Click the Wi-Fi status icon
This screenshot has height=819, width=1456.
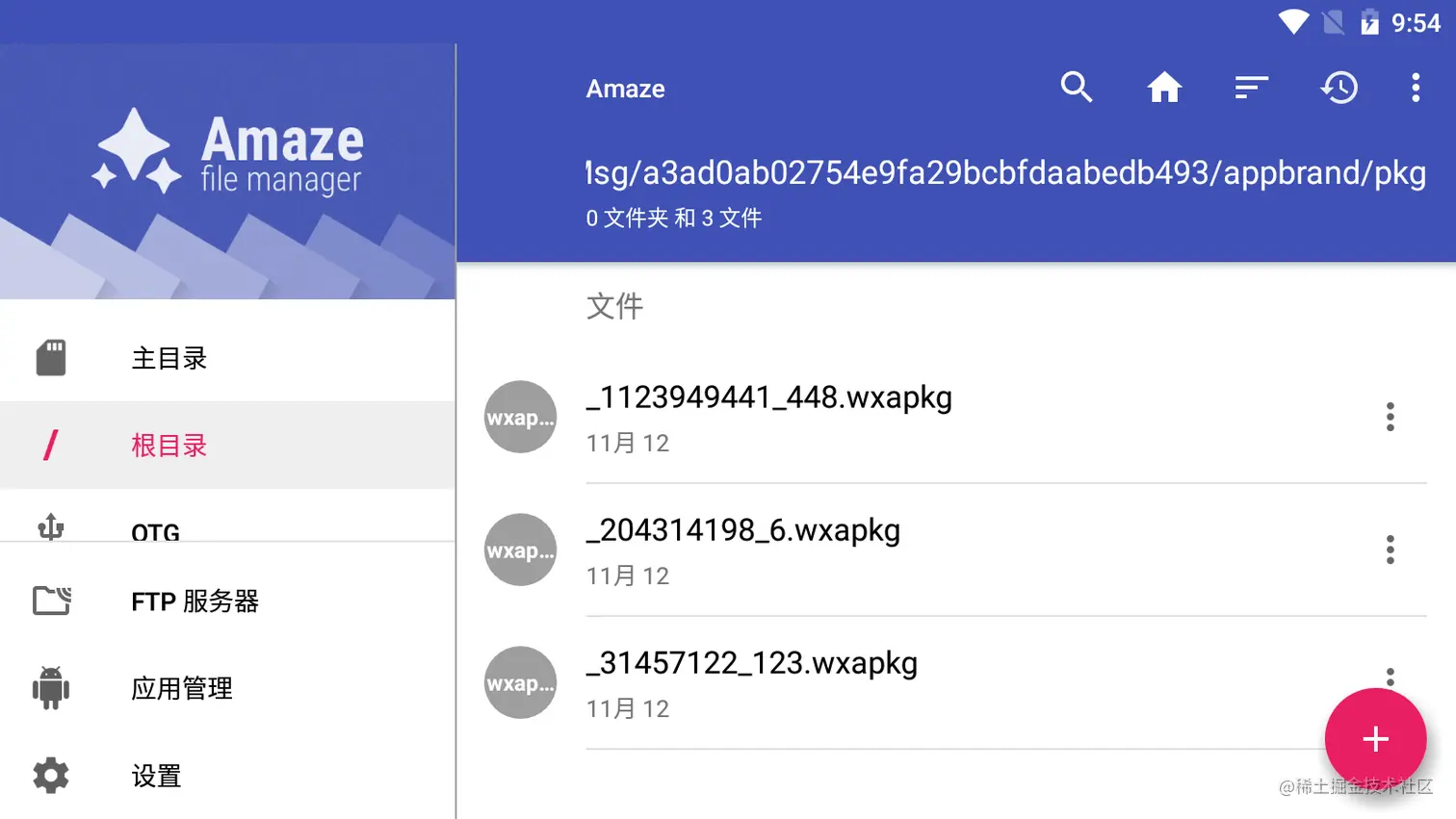[1293, 22]
